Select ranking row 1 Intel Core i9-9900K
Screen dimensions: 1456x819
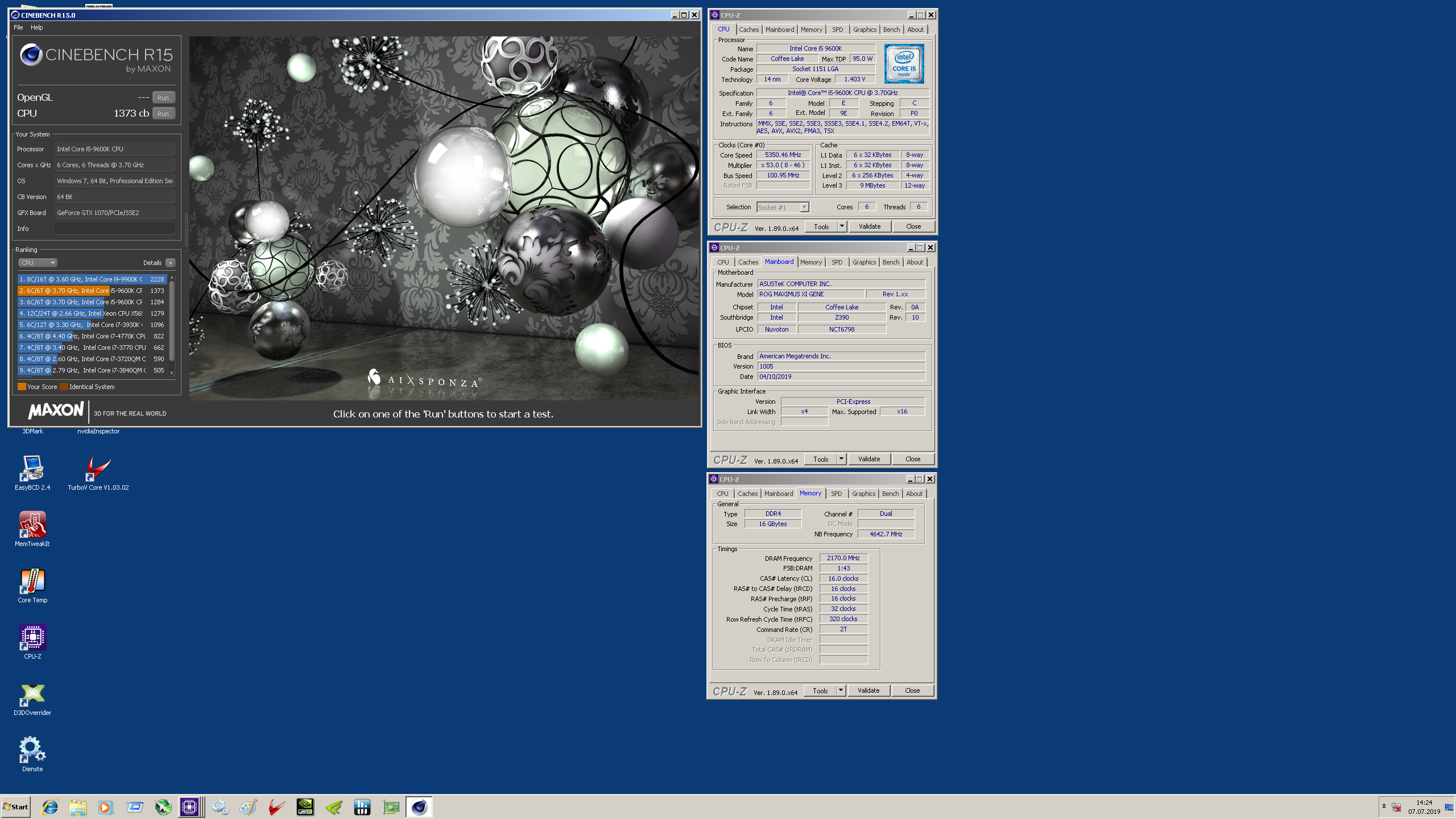click(92, 279)
